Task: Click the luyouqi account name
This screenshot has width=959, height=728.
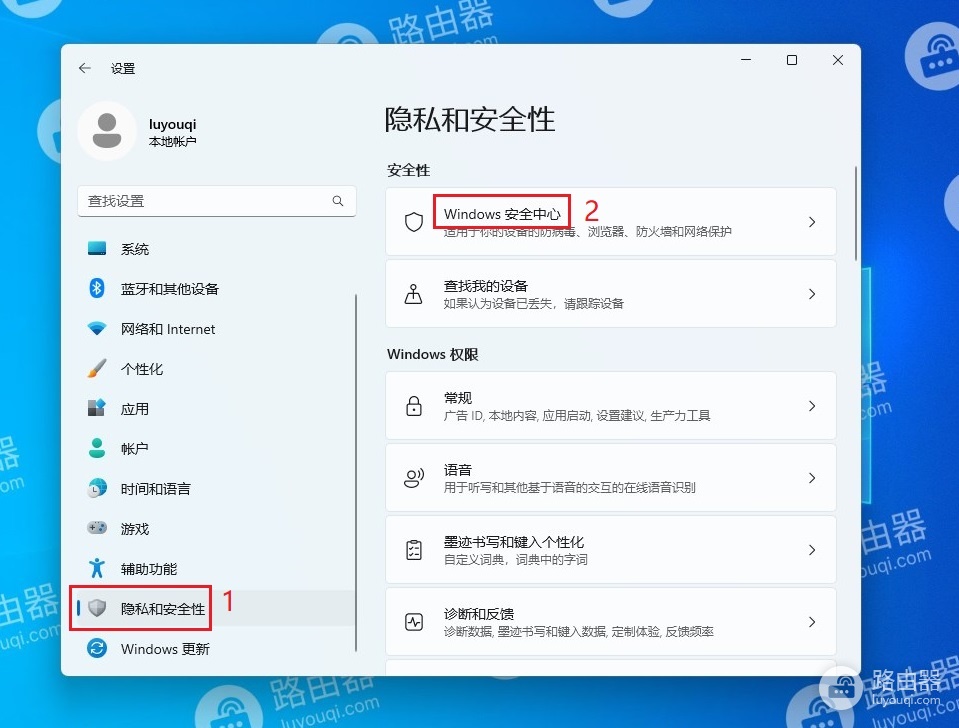Action: pos(172,124)
